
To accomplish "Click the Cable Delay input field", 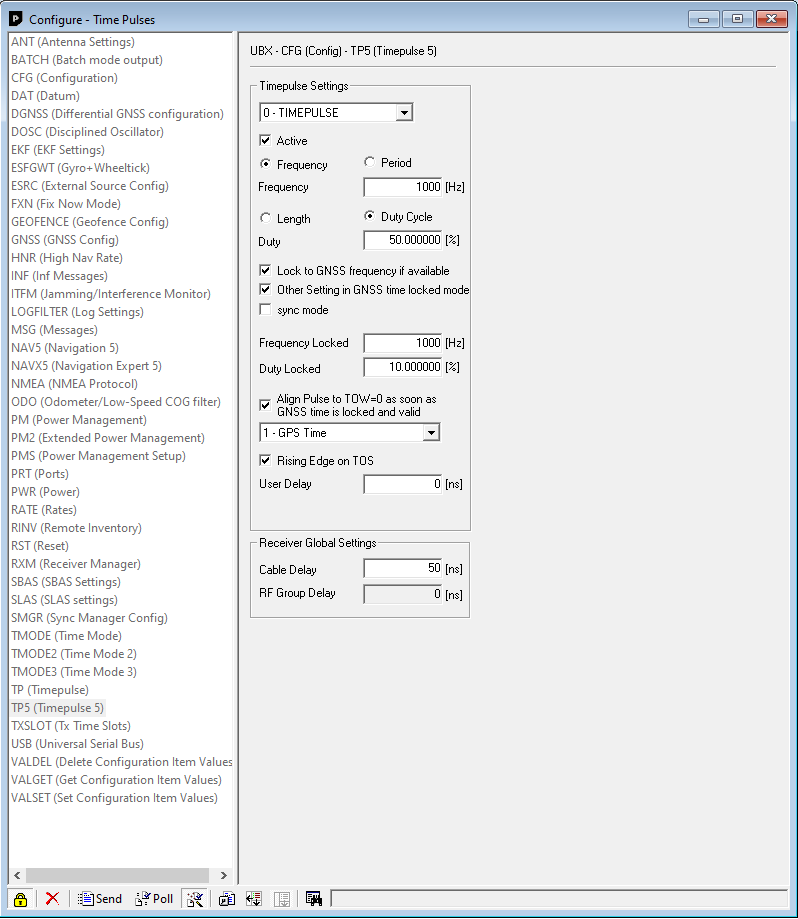I will pyautogui.click(x=403, y=568).
